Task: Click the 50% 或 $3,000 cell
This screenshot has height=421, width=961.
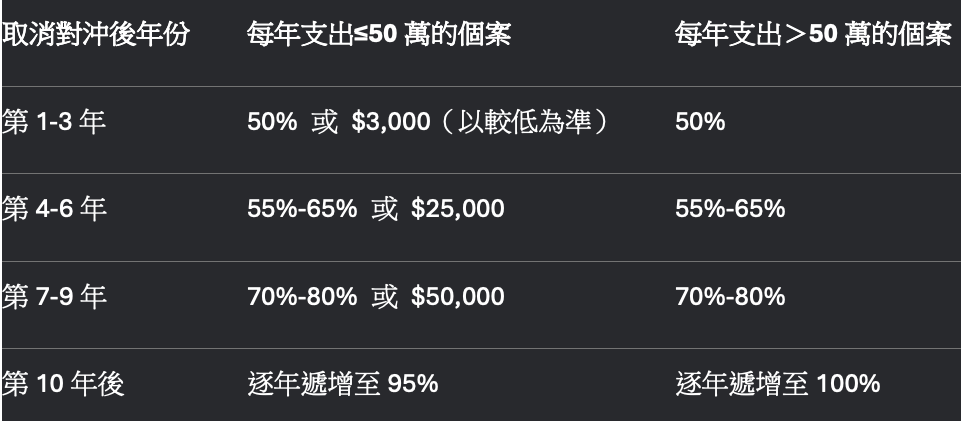Action: [339, 122]
